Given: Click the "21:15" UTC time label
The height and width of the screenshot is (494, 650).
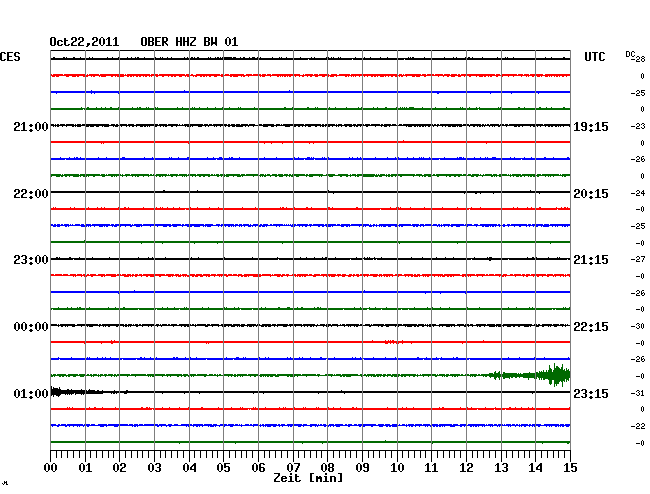Looking at the screenshot, I should coord(591,260).
